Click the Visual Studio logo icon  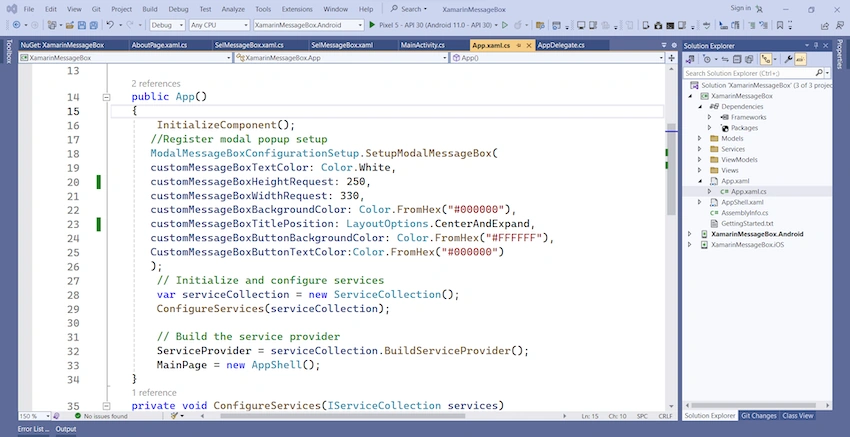pos(11,9)
